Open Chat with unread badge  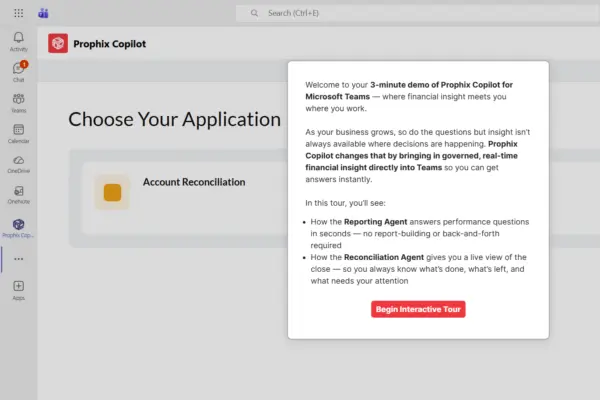pyautogui.click(x=18, y=72)
